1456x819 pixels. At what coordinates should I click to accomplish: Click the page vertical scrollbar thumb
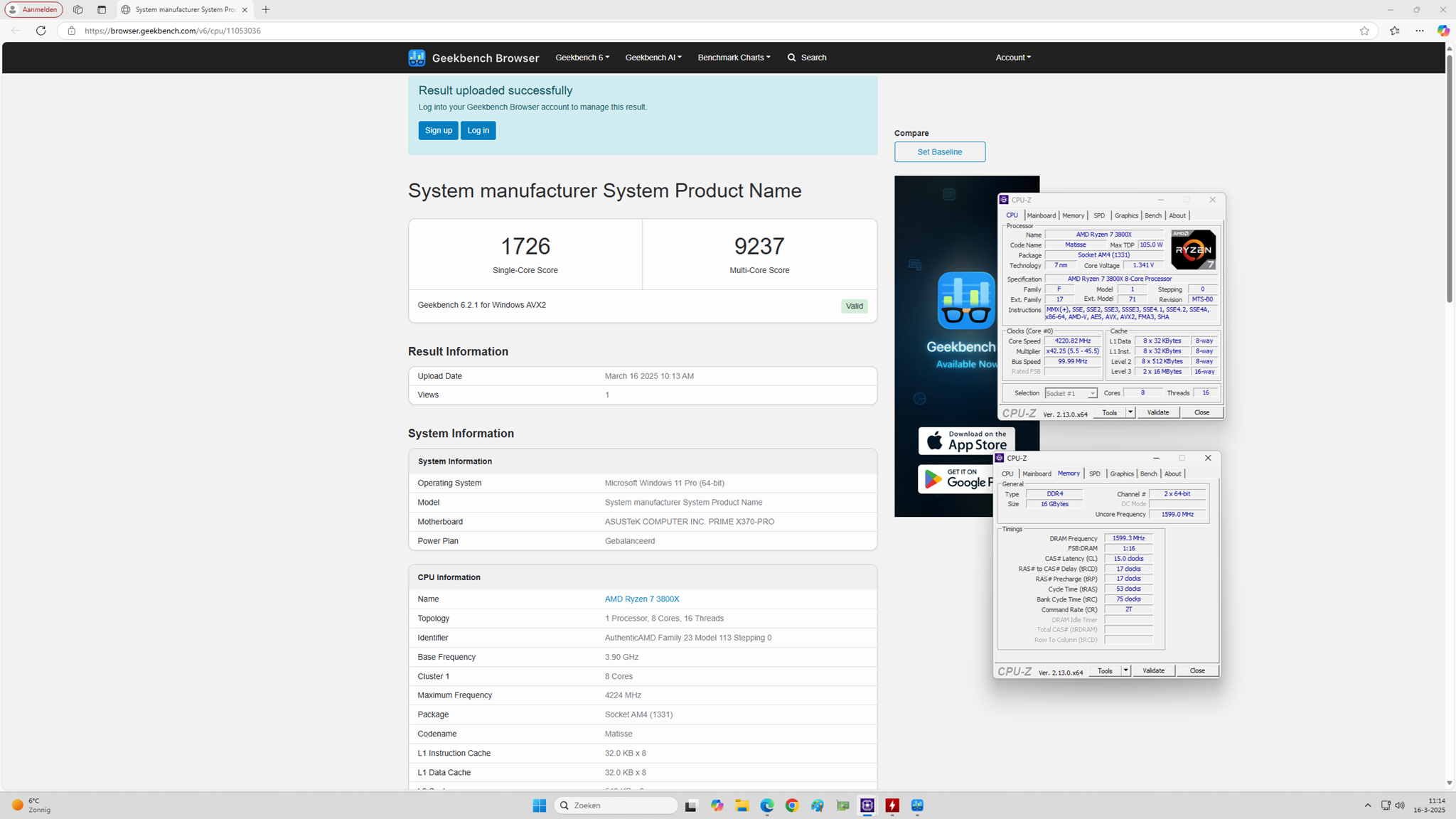[1450, 179]
